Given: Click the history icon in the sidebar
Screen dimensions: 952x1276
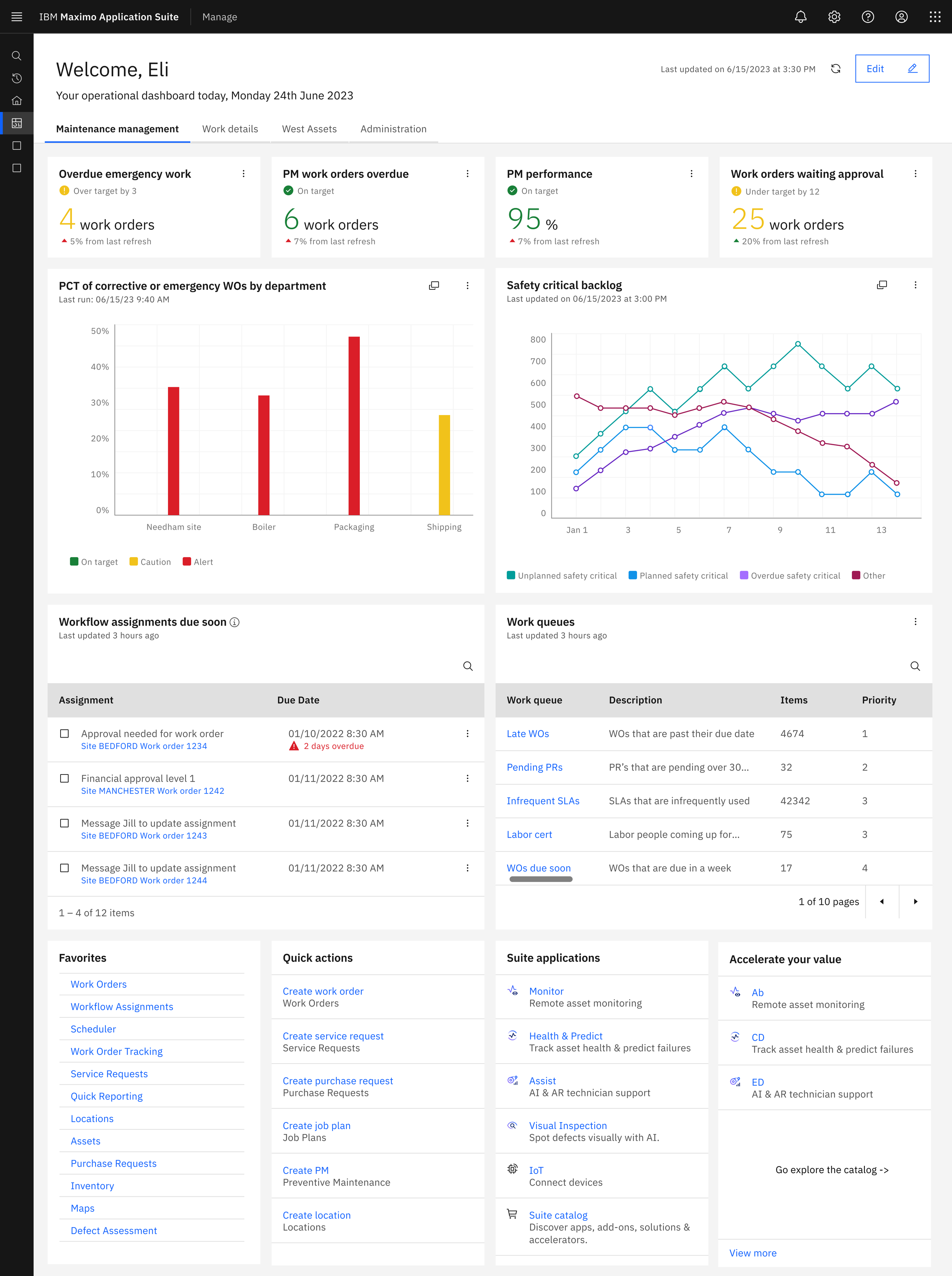Looking at the screenshot, I should [16, 78].
